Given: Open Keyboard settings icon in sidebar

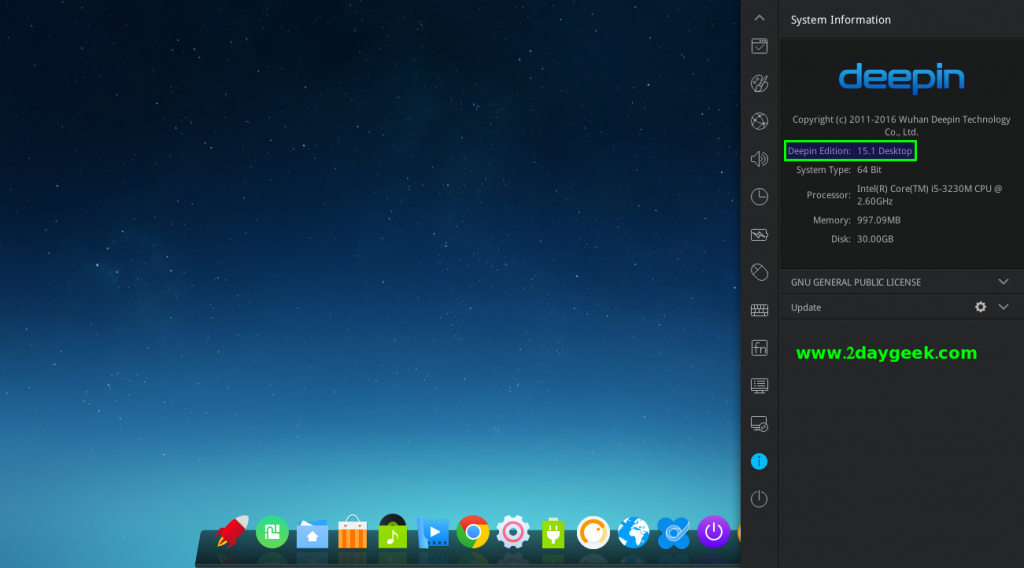Looking at the screenshot, I should [759, 310].
